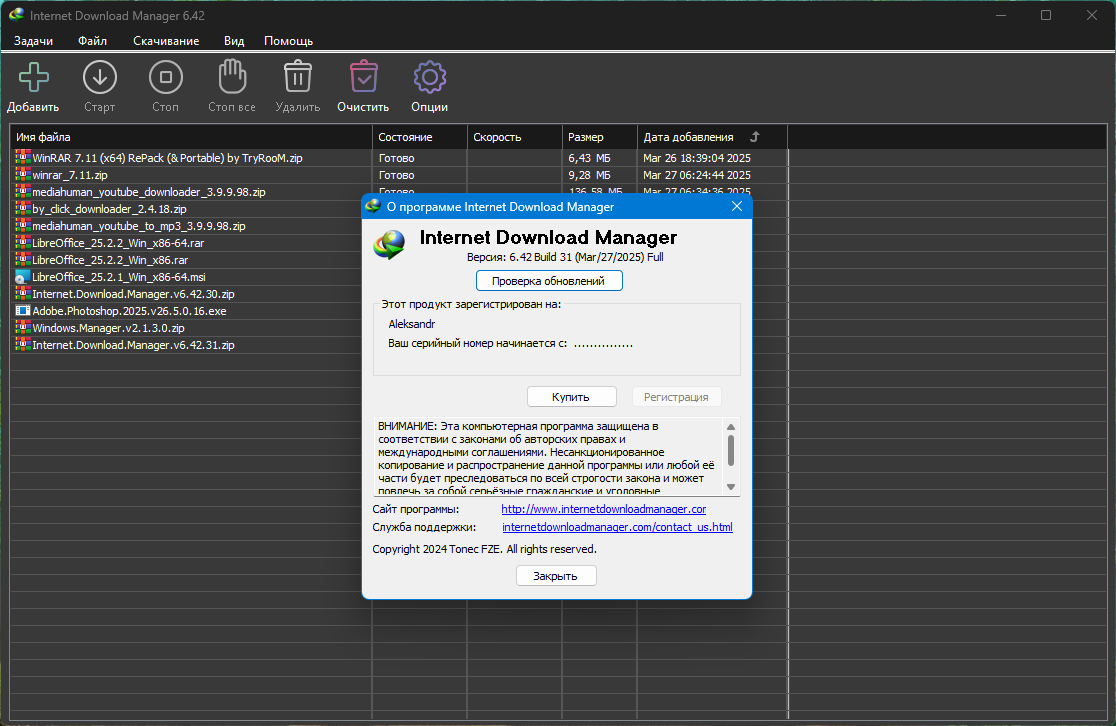1116x726 pixels.
Task: Click the Старт download icon
Action: [x=100, y=77]
